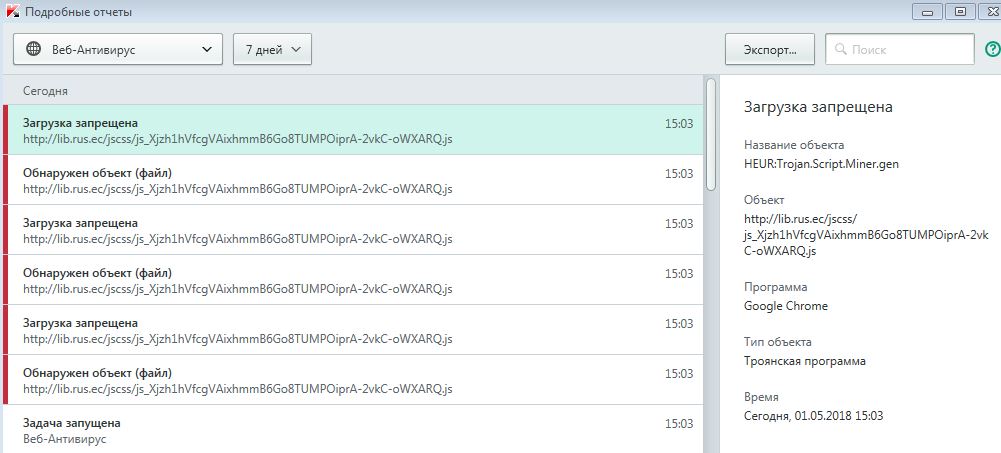Click the Kaspersky logo in the title bar
Screen dimensions: 1001x453
pyautogui.click(x=11, y=12)
